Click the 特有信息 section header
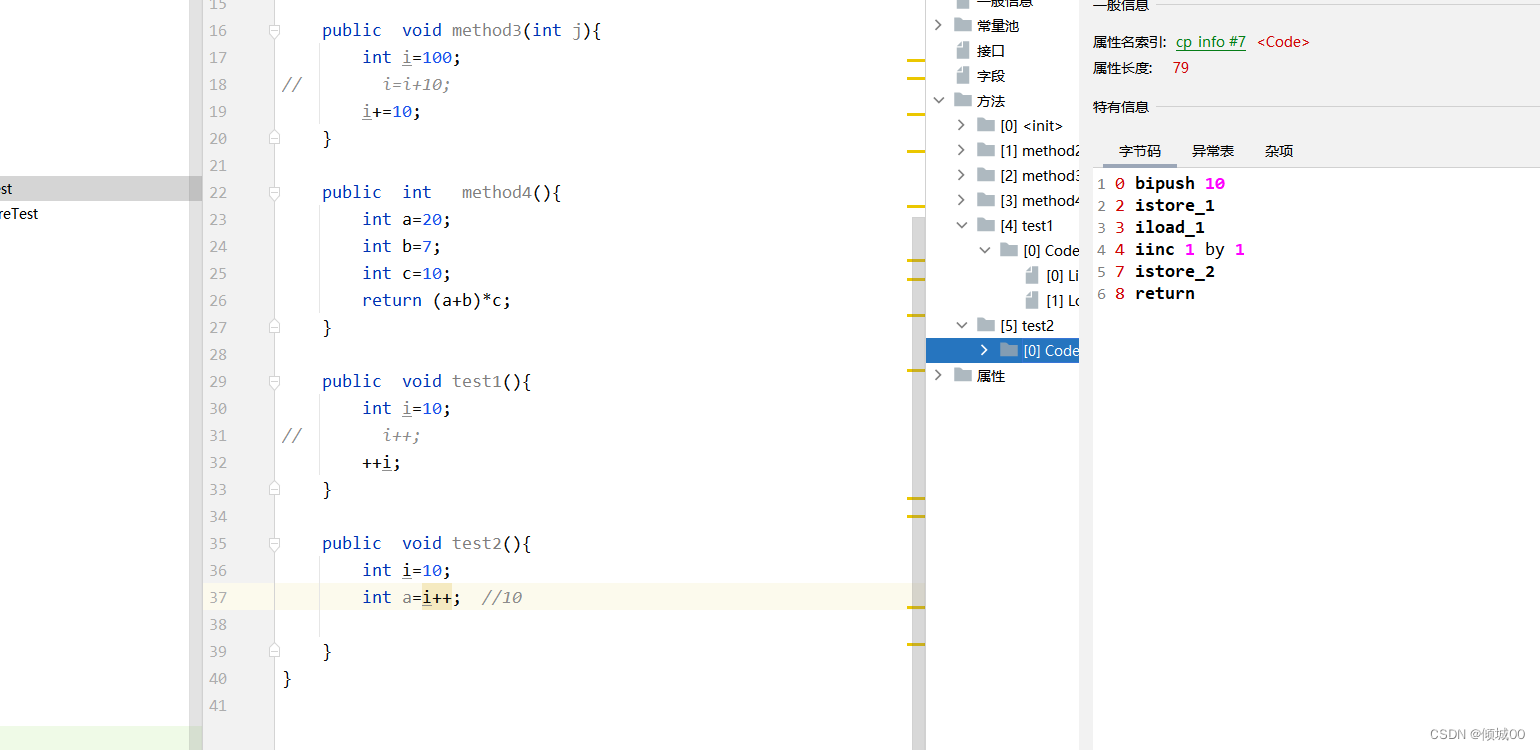1540x750 pixels. (1121, 107)
